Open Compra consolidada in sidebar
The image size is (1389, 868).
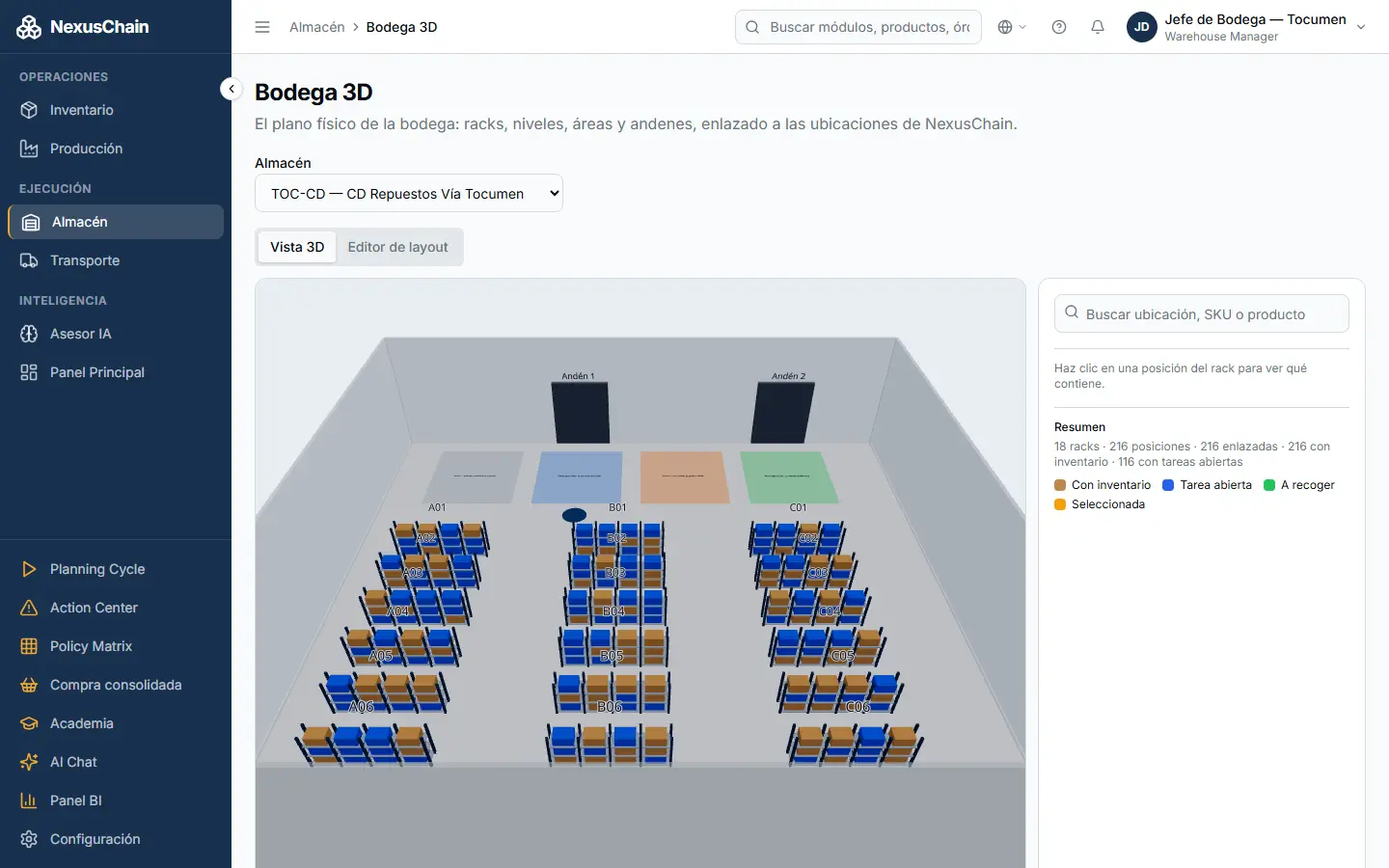[116, 685]
